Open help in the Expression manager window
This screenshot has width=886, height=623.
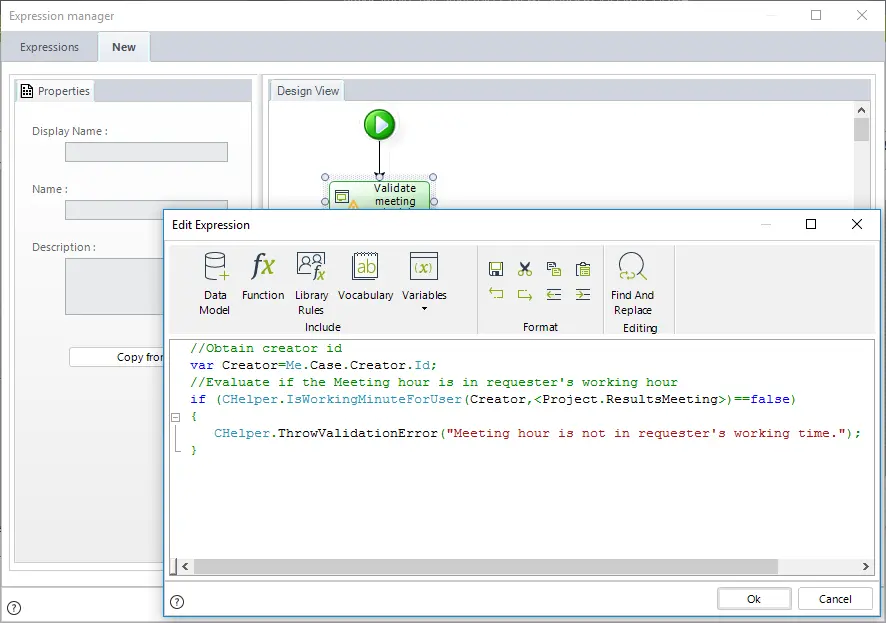[x=14, y=608]
